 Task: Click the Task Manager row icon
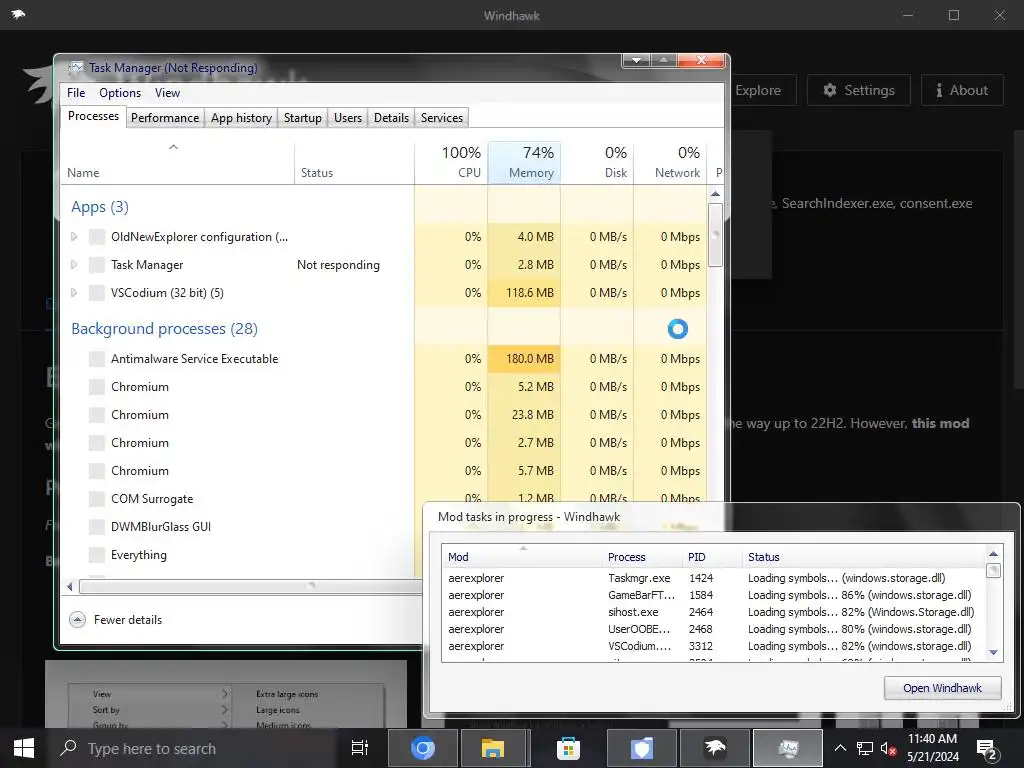pos(97,264)
